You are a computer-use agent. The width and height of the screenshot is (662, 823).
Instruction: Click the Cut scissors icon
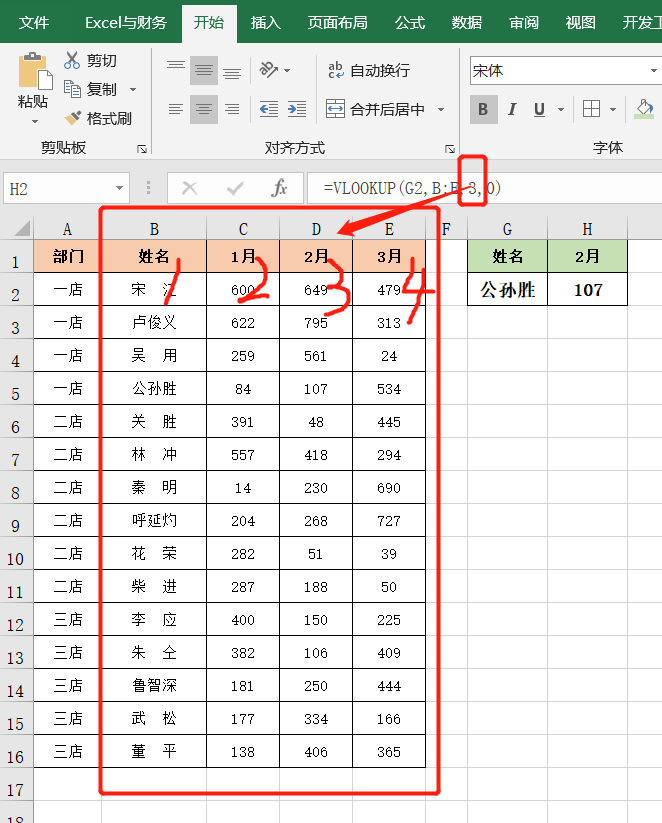tap(72, 60)
